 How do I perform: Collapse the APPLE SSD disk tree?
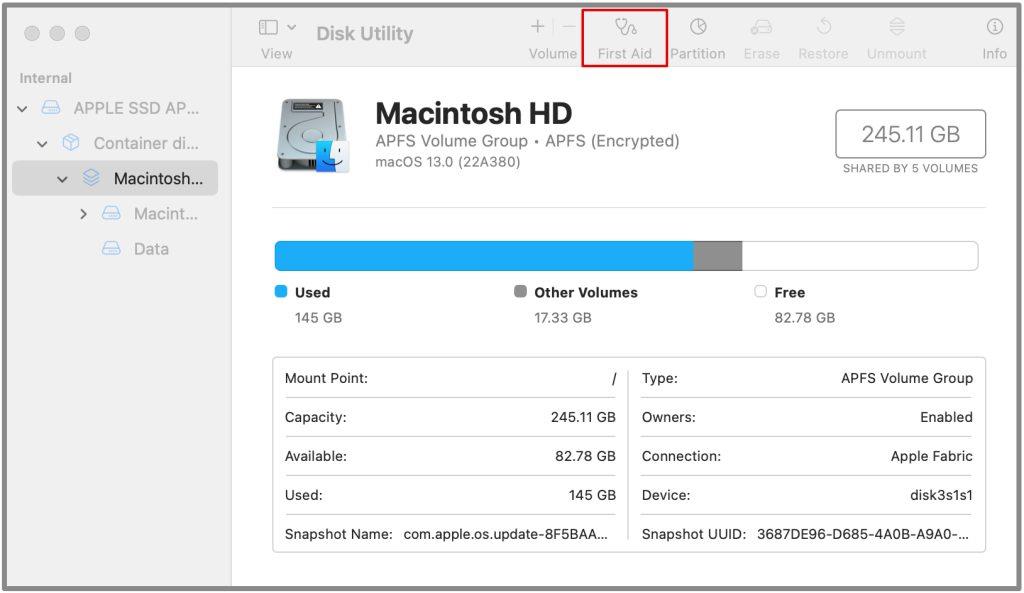coord(22,108)
